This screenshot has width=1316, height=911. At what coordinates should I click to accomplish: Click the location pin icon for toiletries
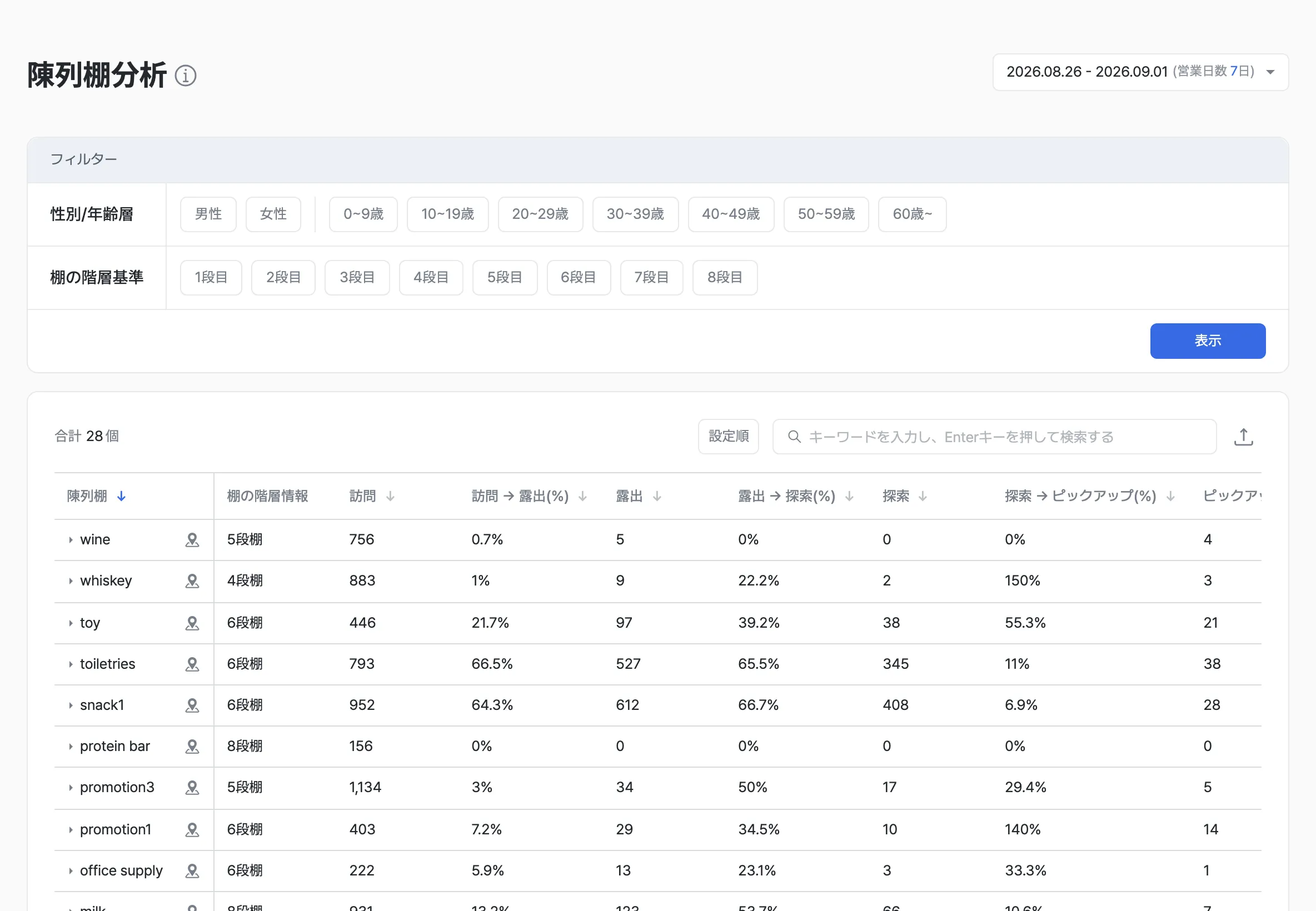click(x=192, y=664)
